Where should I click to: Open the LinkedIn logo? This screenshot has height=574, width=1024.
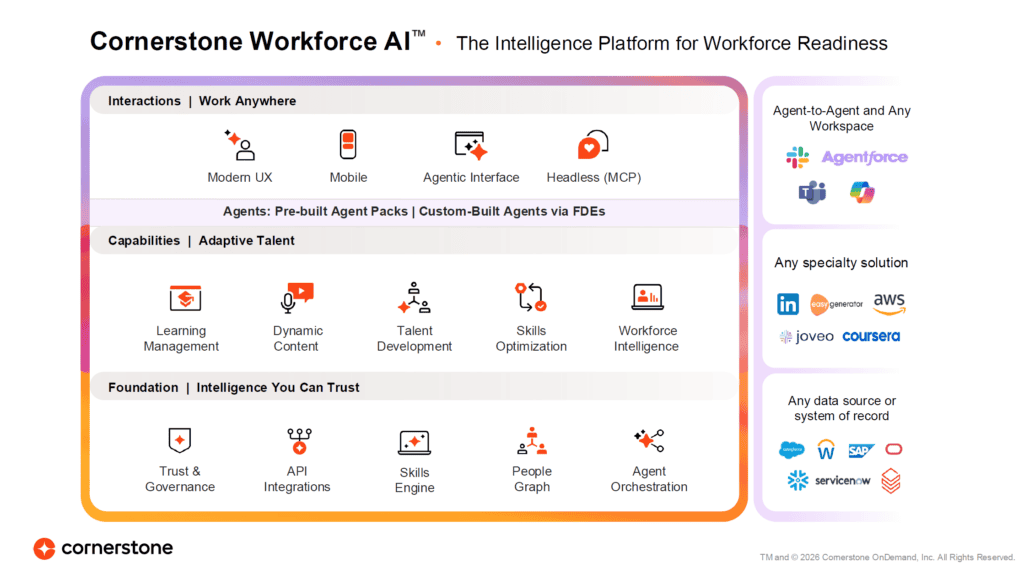(x=788, y=304)
